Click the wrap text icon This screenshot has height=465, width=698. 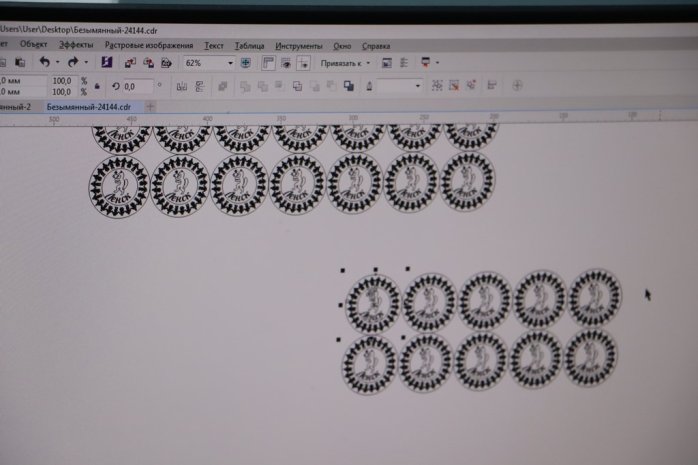(x=437, y=85)
